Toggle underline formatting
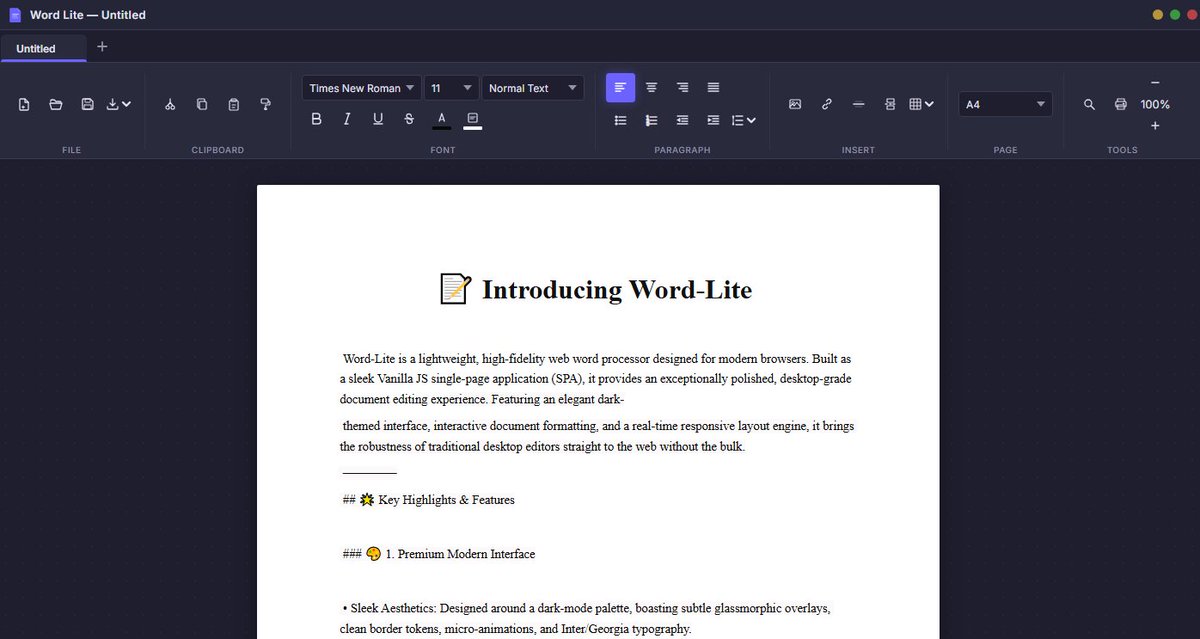 pos(378,119)
